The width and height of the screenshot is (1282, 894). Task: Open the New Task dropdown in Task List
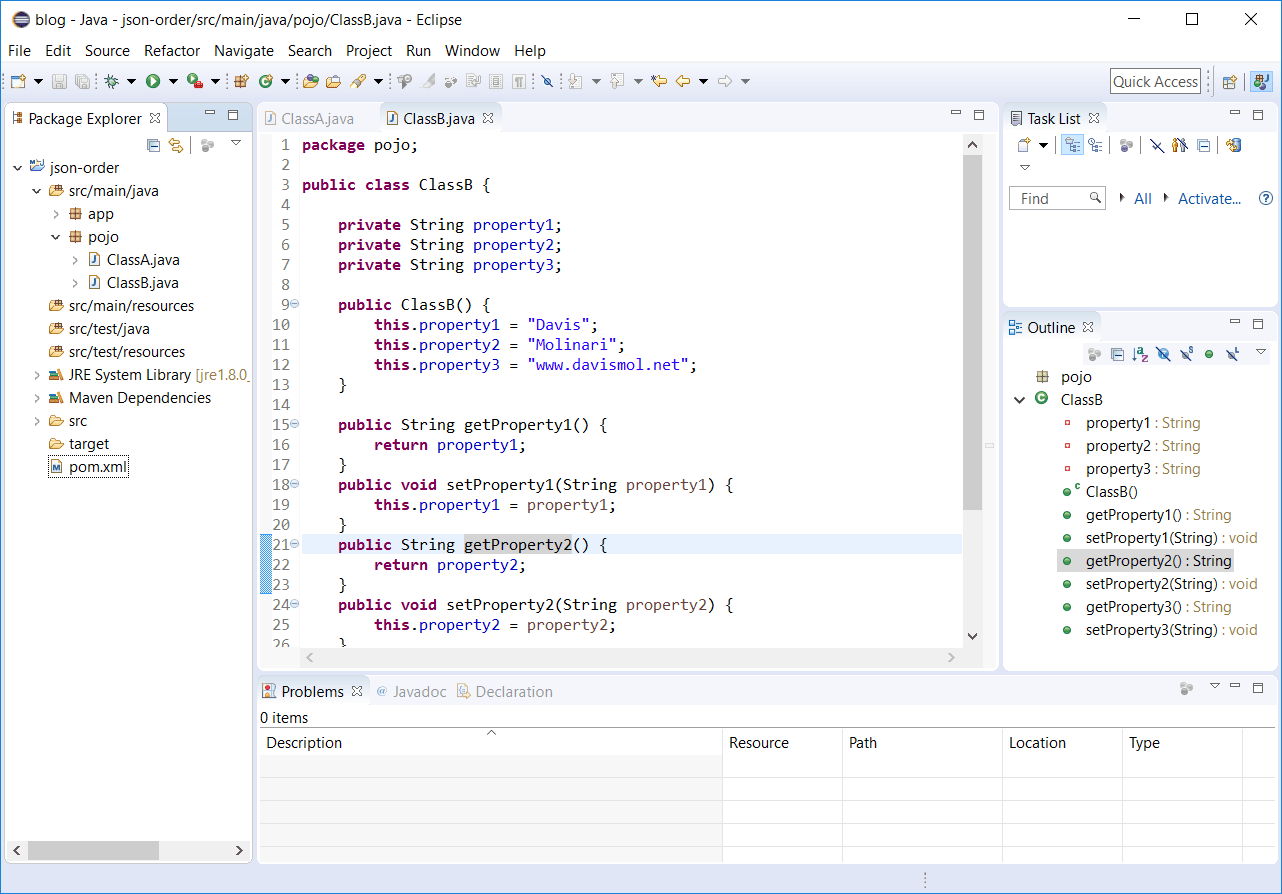[1043, 144]
